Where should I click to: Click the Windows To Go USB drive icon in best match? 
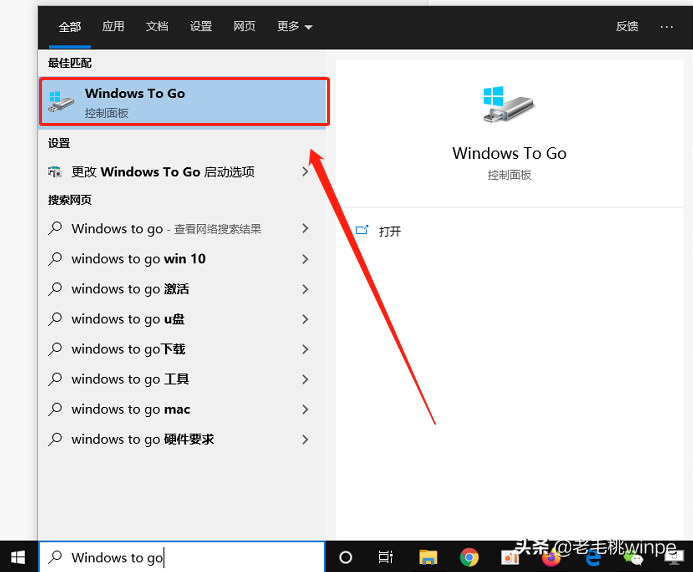click(x=61, y=102)
